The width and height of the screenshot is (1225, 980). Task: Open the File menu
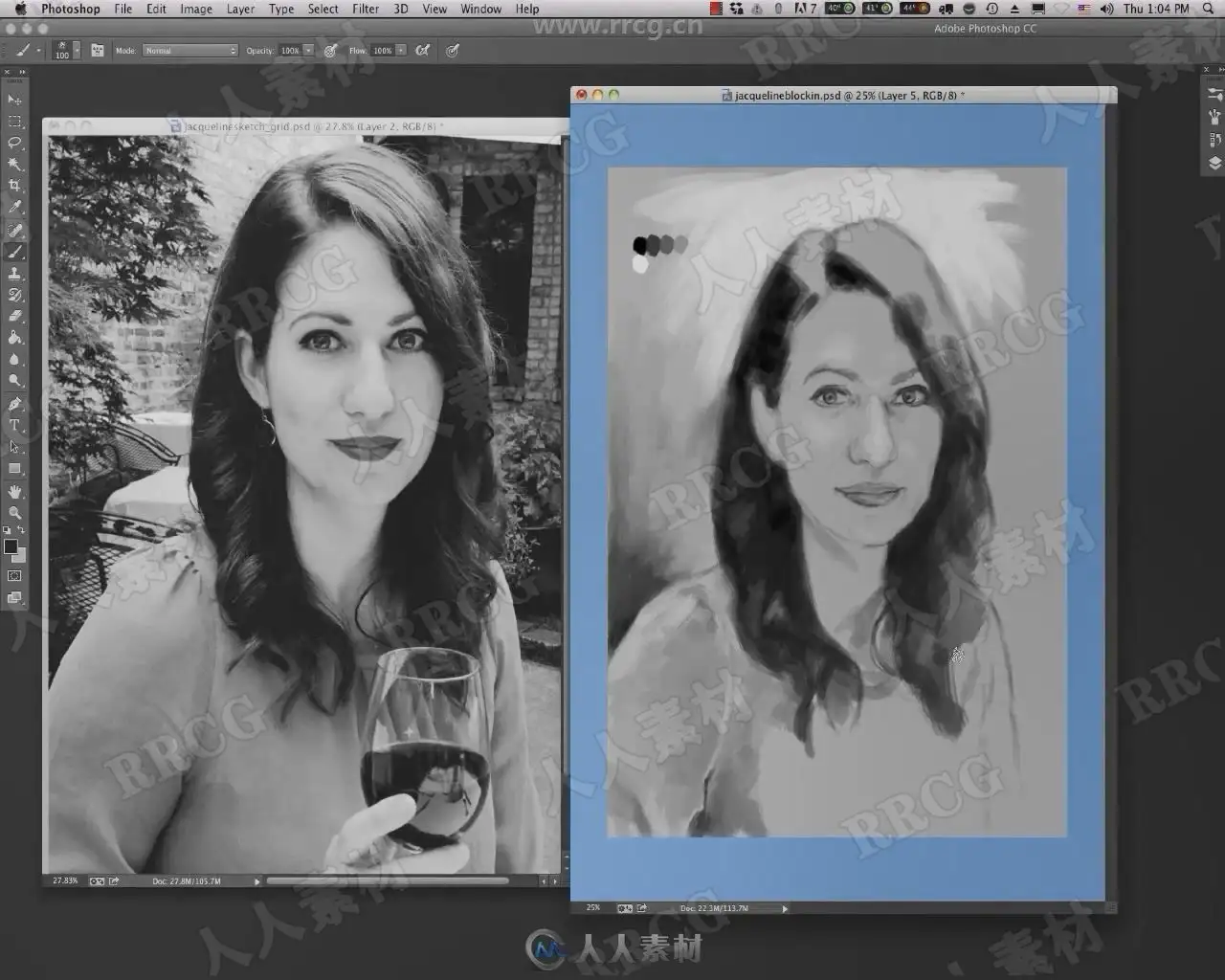tap(122, 9)
